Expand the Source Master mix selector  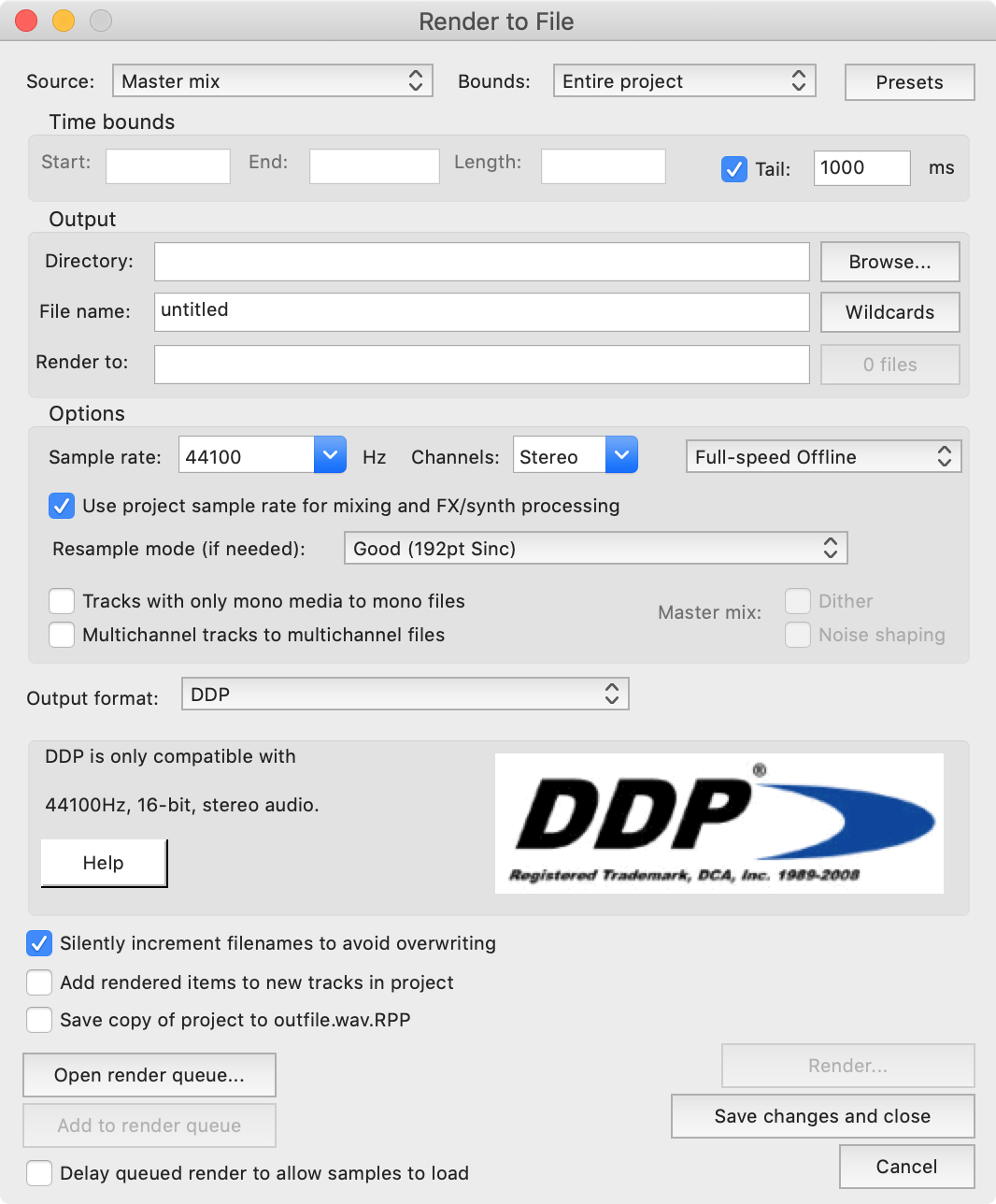click(x=272, y=81)
